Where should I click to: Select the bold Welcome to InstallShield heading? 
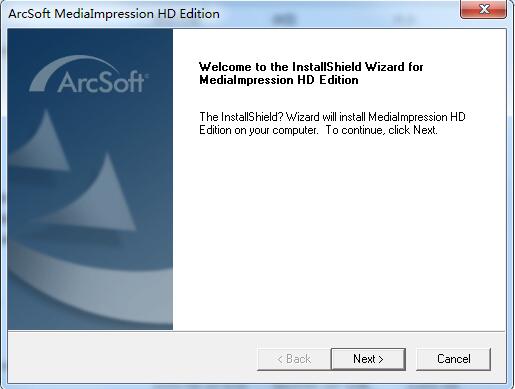tap(311, 67)
